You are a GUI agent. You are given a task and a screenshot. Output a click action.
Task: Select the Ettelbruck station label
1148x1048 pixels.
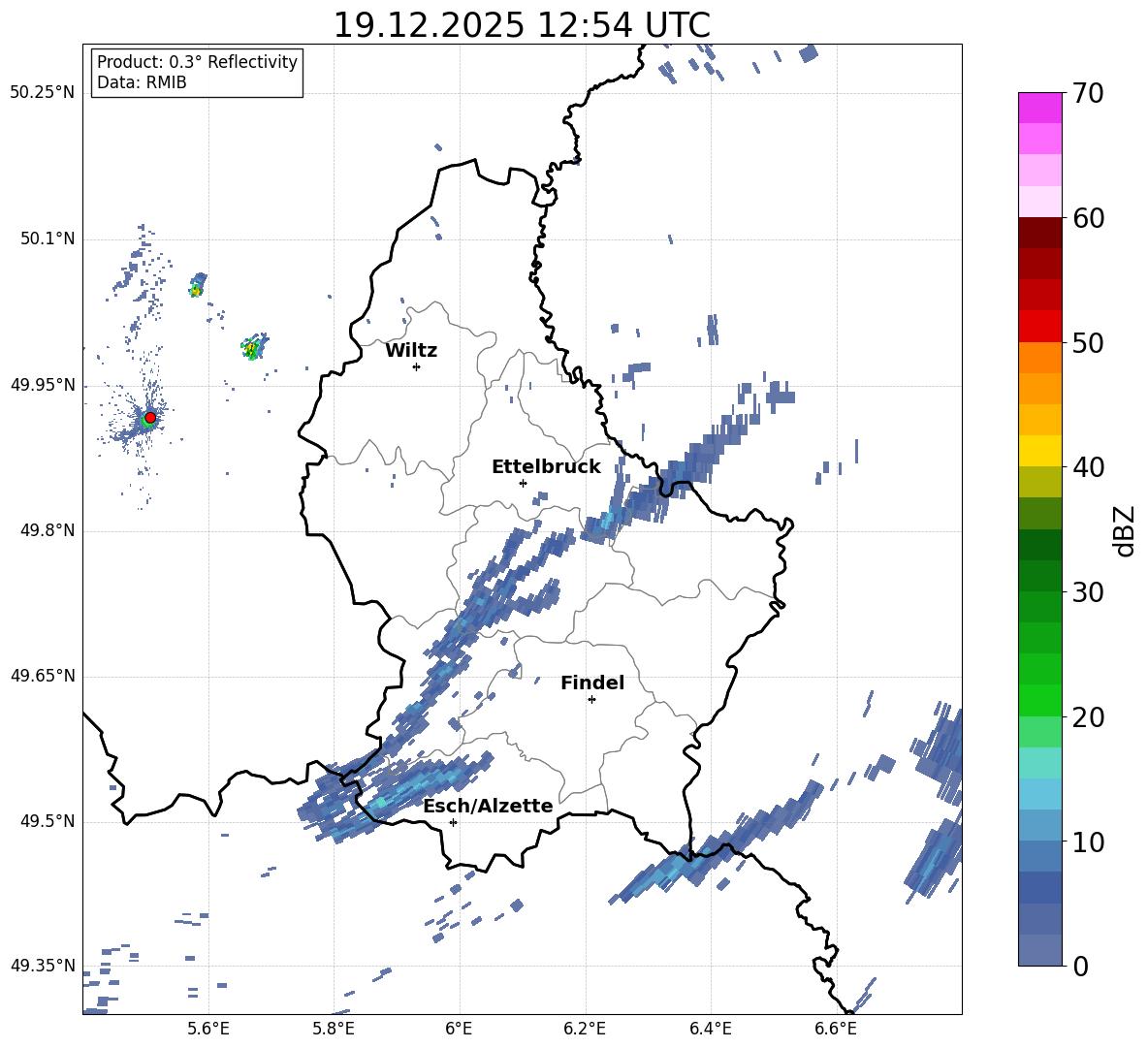(546, 467)
